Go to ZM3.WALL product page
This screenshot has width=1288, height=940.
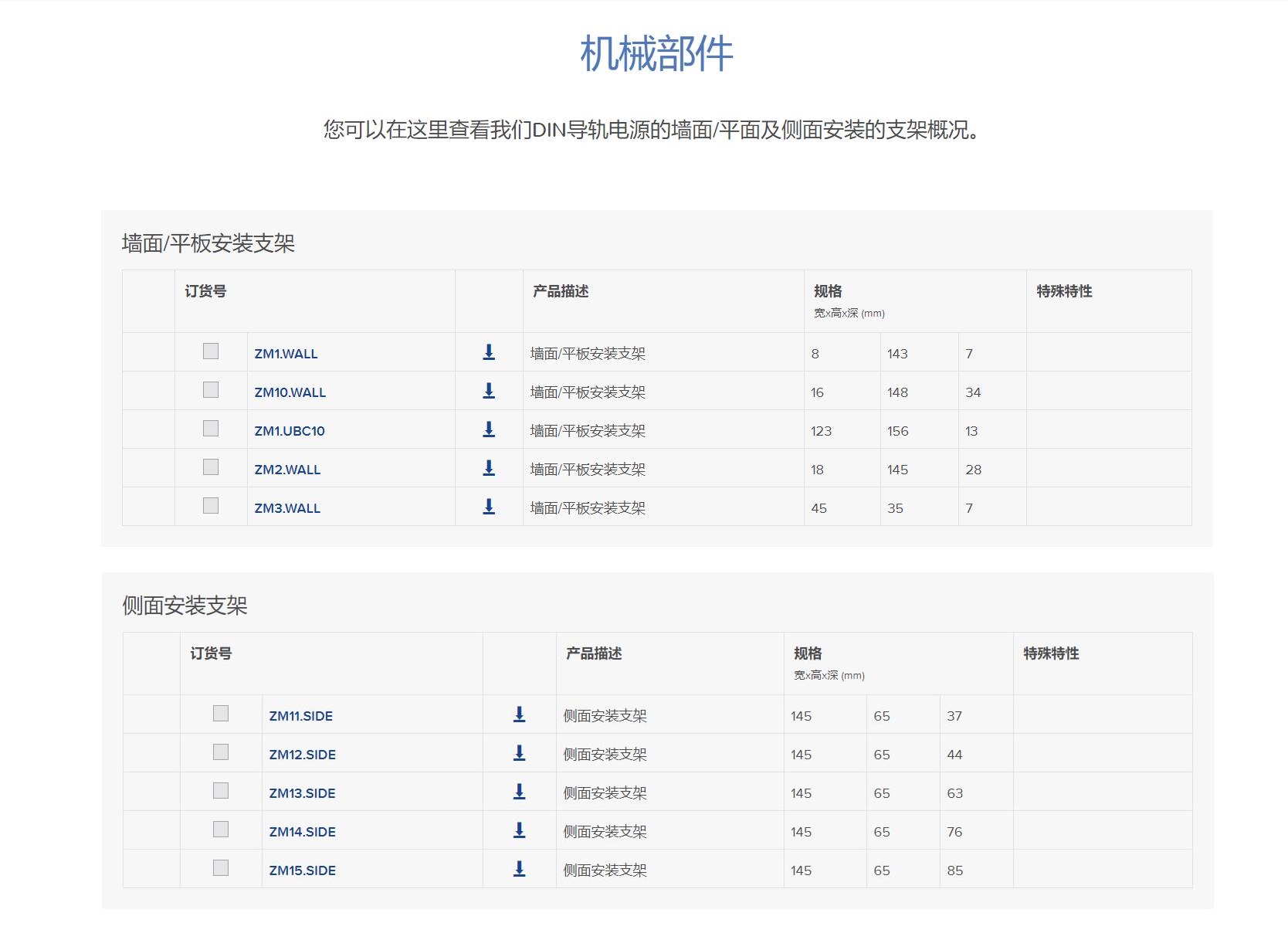click(287, 508)
